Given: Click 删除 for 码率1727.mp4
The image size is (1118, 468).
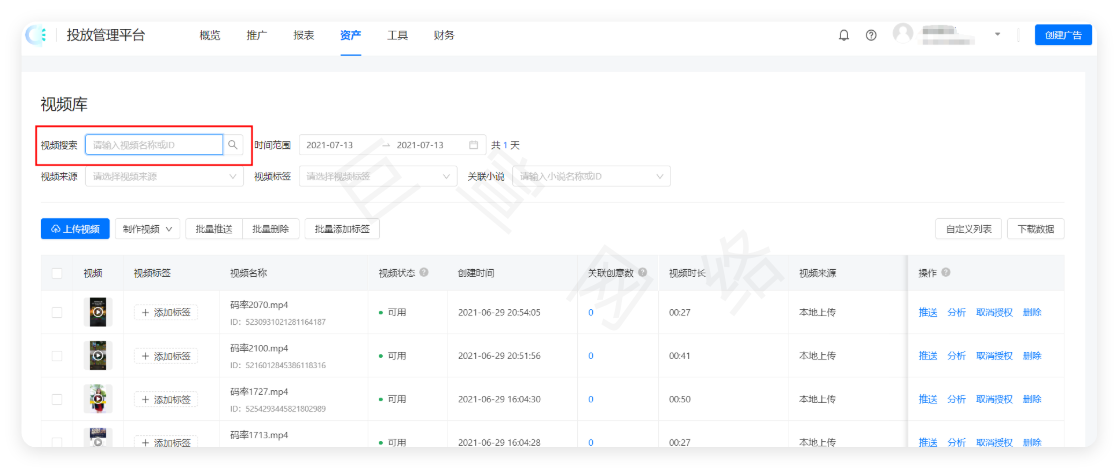Looking at the screenshot, I should coord(1032,400).
